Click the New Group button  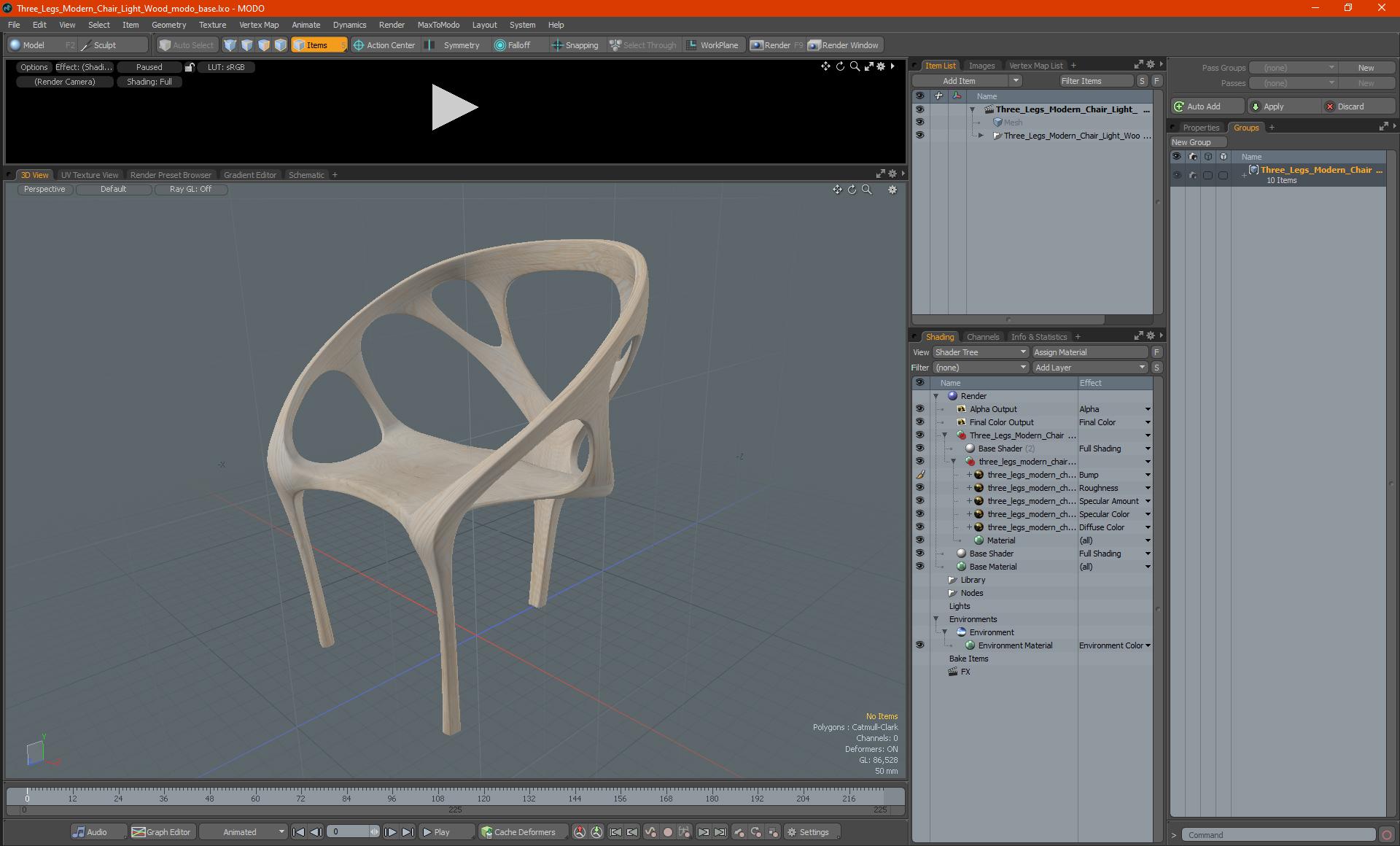coord(1197,142)
